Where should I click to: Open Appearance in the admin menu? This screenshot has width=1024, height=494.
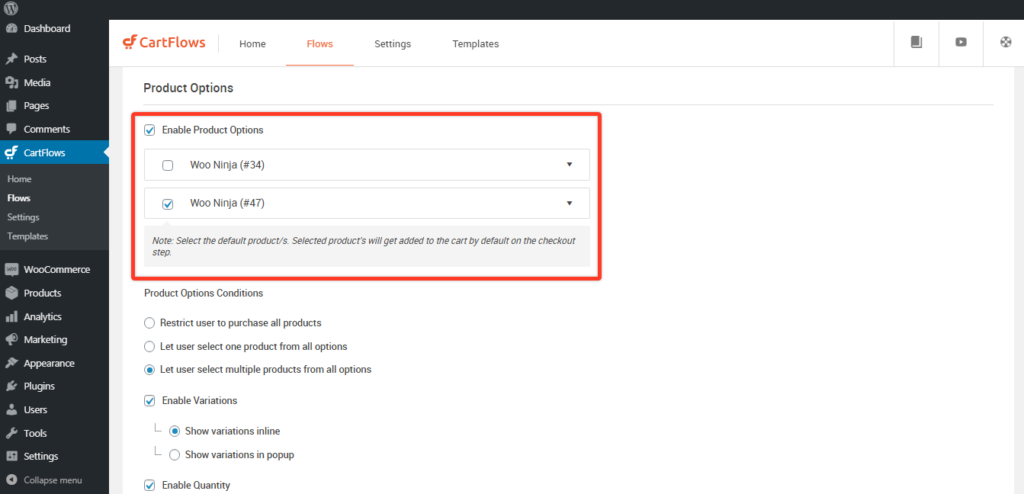(x=49, y=363)
